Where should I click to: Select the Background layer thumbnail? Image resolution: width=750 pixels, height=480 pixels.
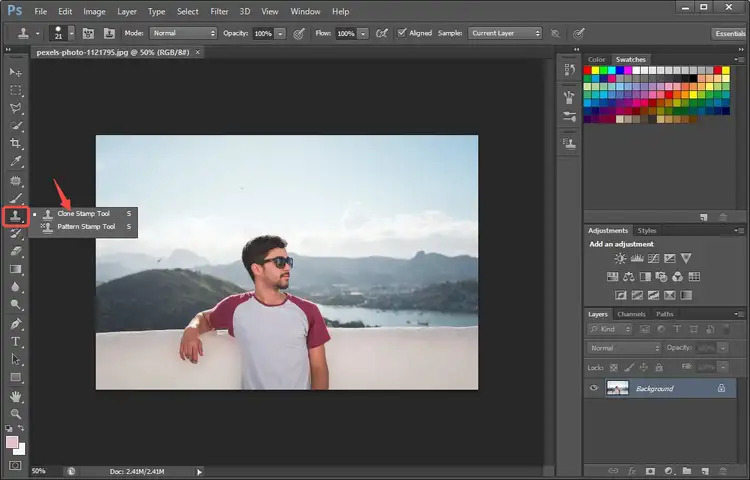617,388
